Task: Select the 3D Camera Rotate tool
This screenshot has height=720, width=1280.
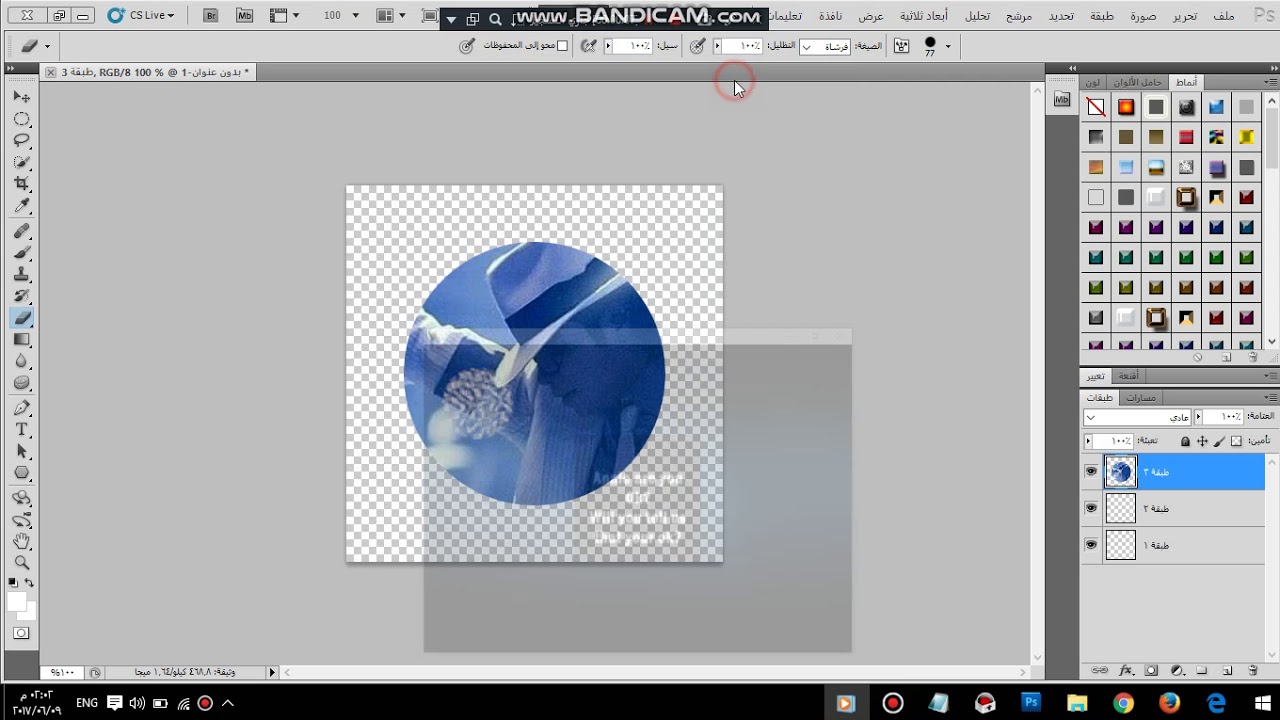Action: point(22,520)
